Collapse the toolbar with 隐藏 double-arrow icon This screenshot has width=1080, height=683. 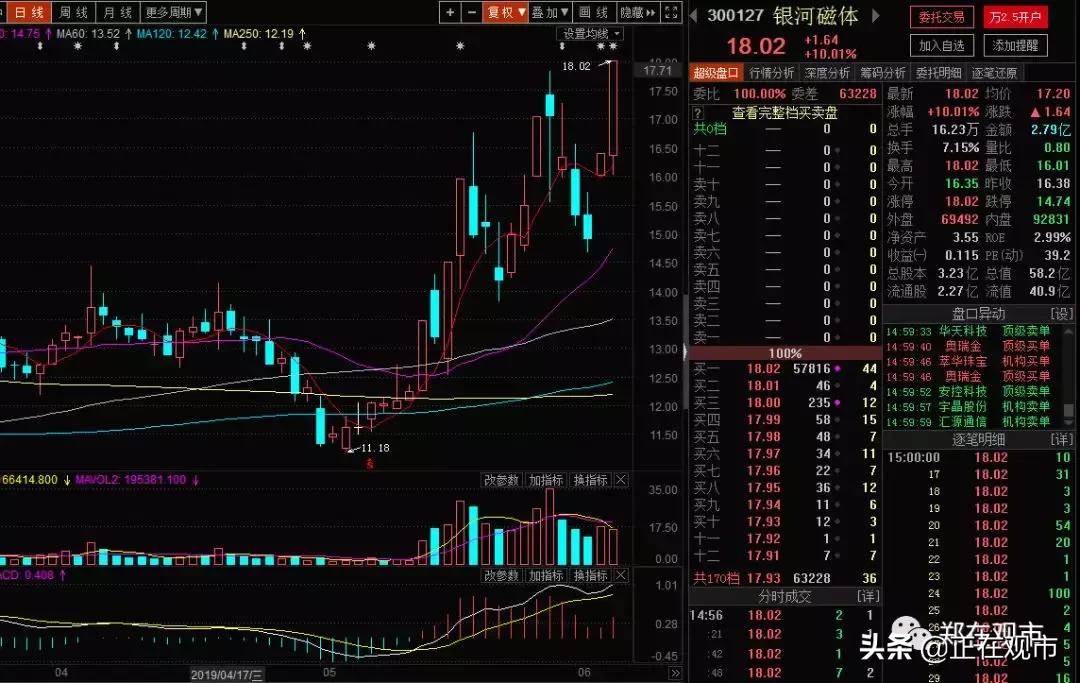pos(639,13)
